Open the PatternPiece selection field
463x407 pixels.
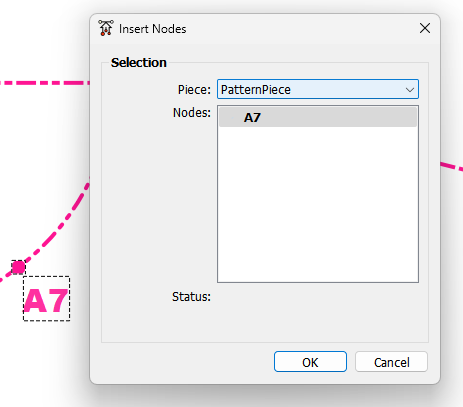tap(318, 89)
